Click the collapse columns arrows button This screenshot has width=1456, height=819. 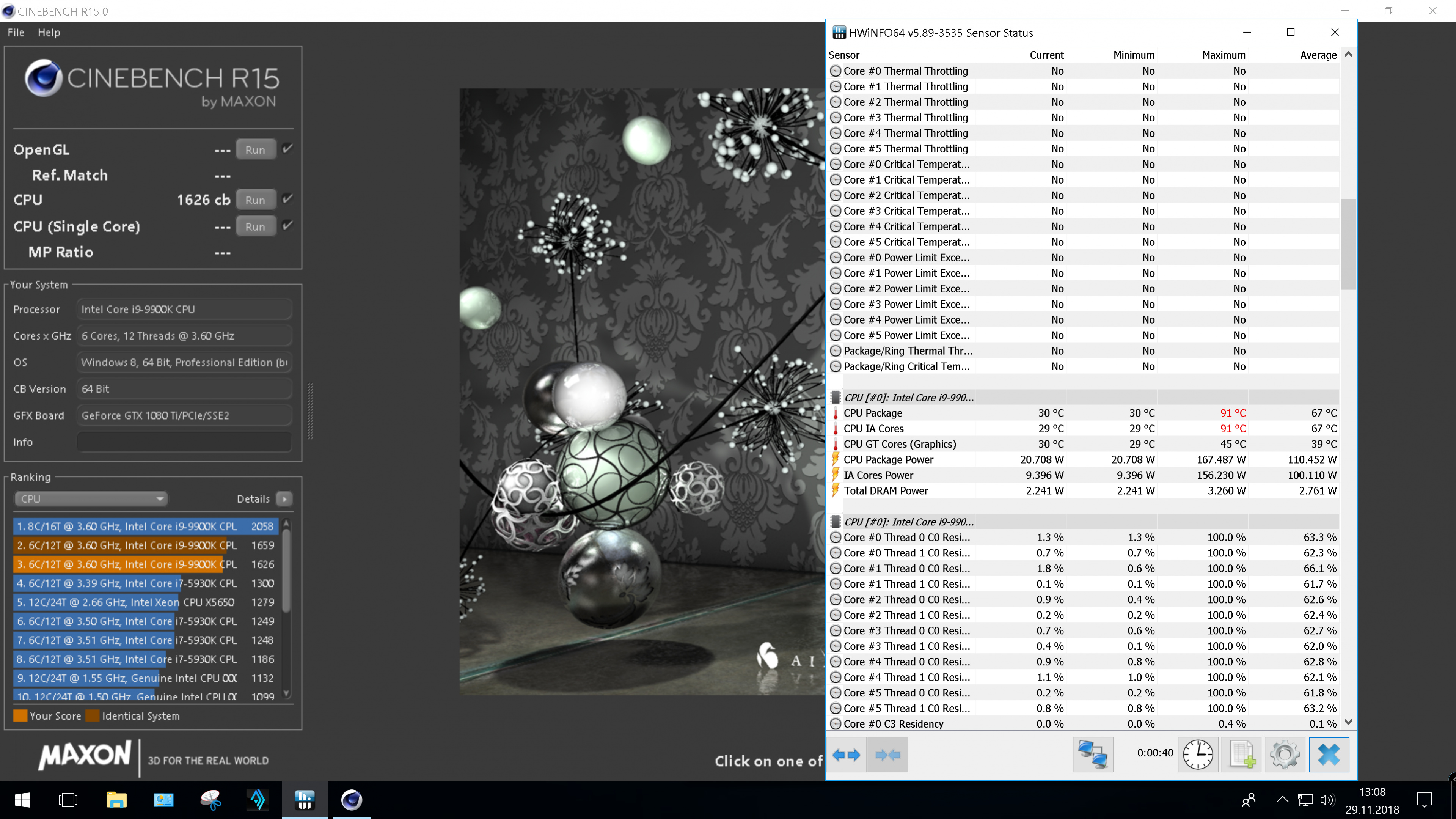(x=887, y=755)
